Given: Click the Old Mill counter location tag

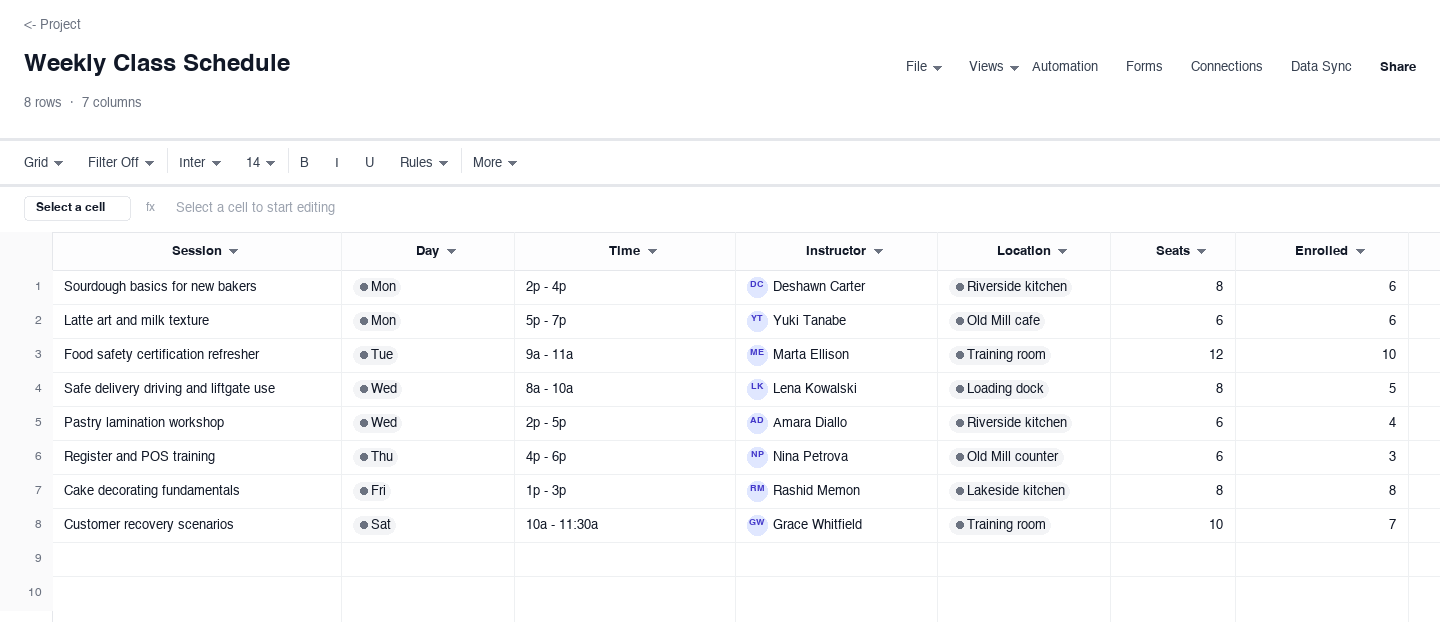Looking at the screenshot, I should 1006,457.
